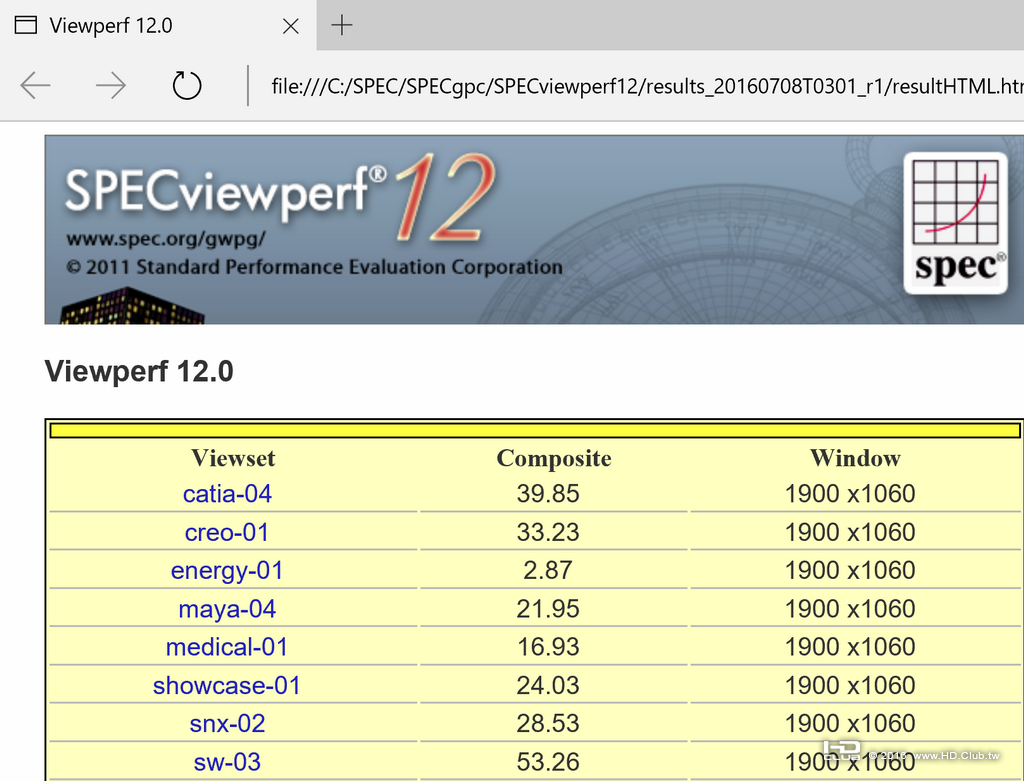Select composite score 39.85
Image resolution: width=1024 pixels, height=781 pixels.
pyautogui.click(x=548, y=494)
